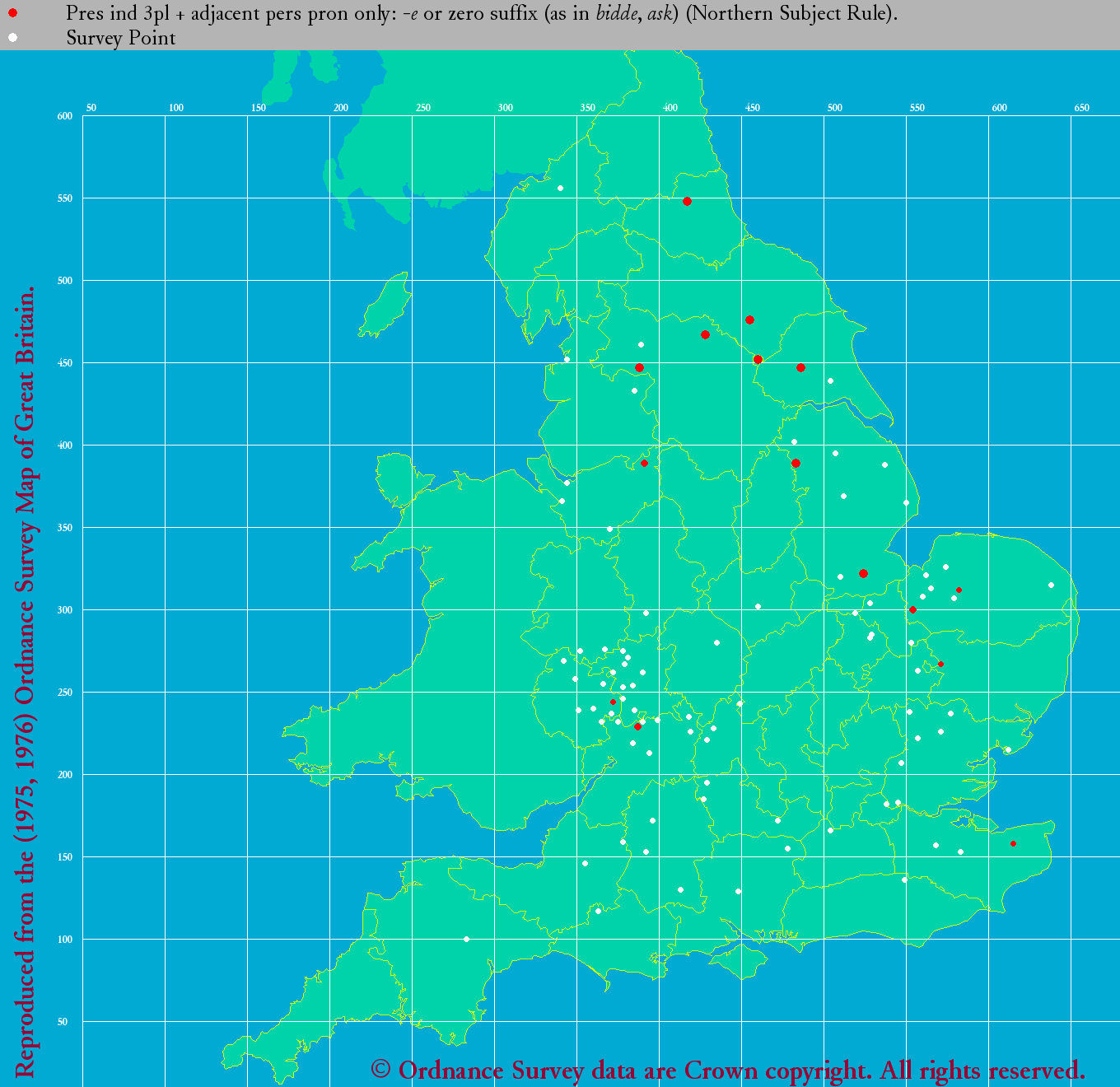Screen dimensions: 1120x1087
Task: Select the northernmost red dot on the map
Action: [x=687, y=201]
